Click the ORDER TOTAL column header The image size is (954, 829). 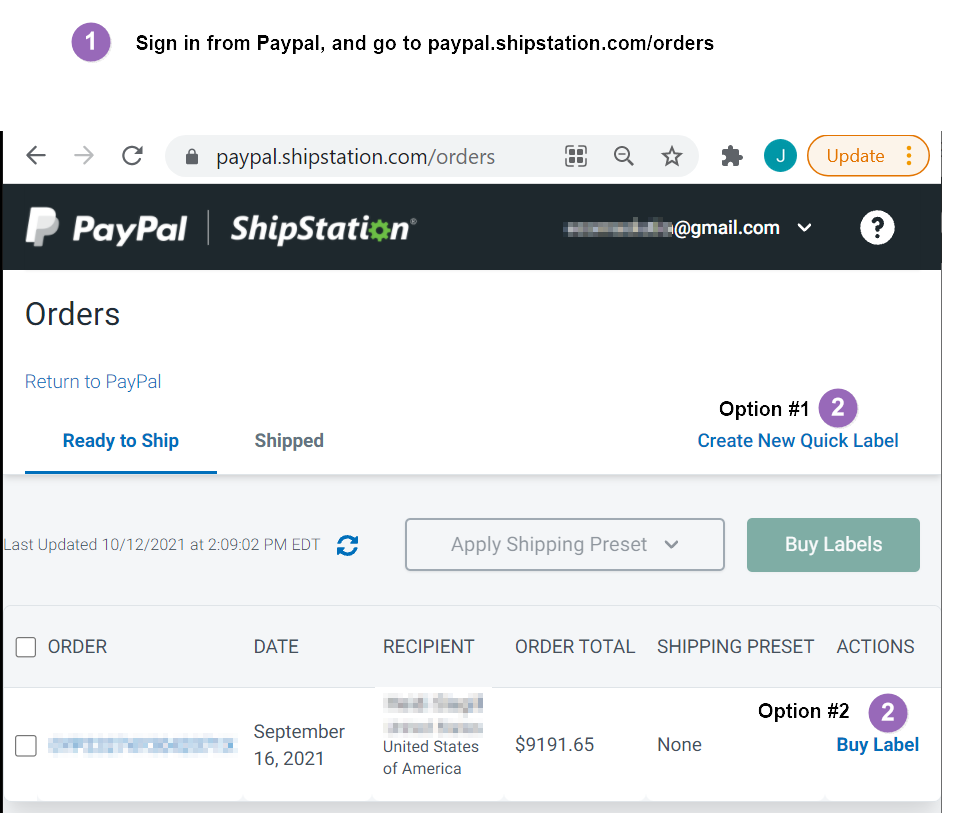pyautogui.click(x=575, y=647)
